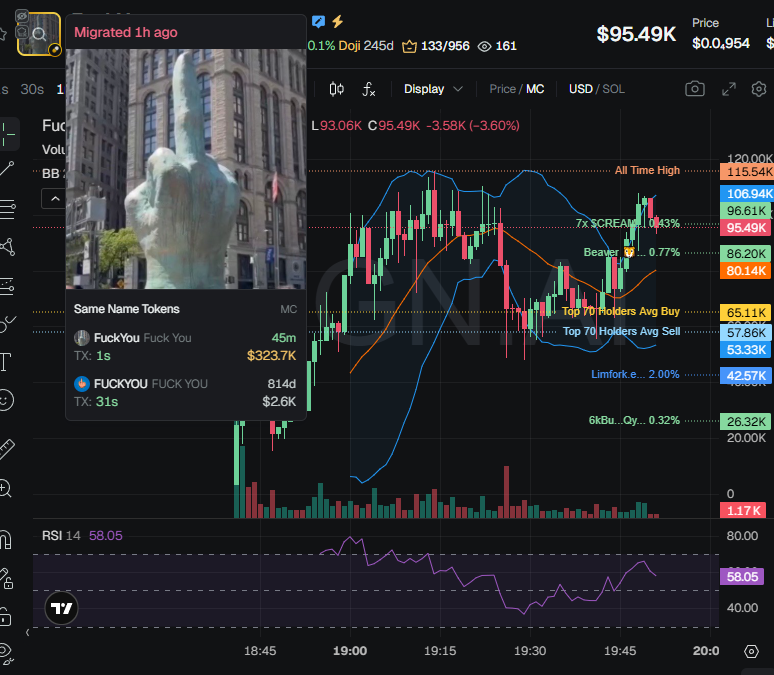Select the 30s timeframe

(32, 89)
